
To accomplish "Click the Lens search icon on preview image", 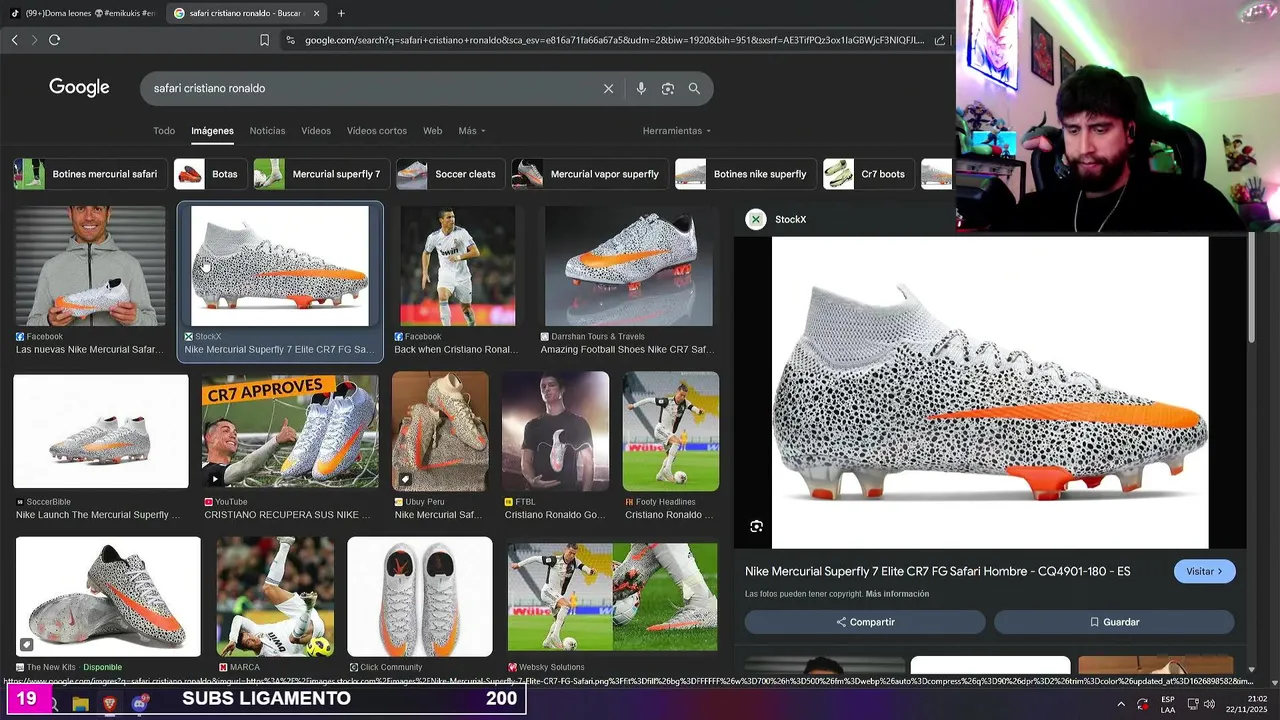I will click(757, 526).
